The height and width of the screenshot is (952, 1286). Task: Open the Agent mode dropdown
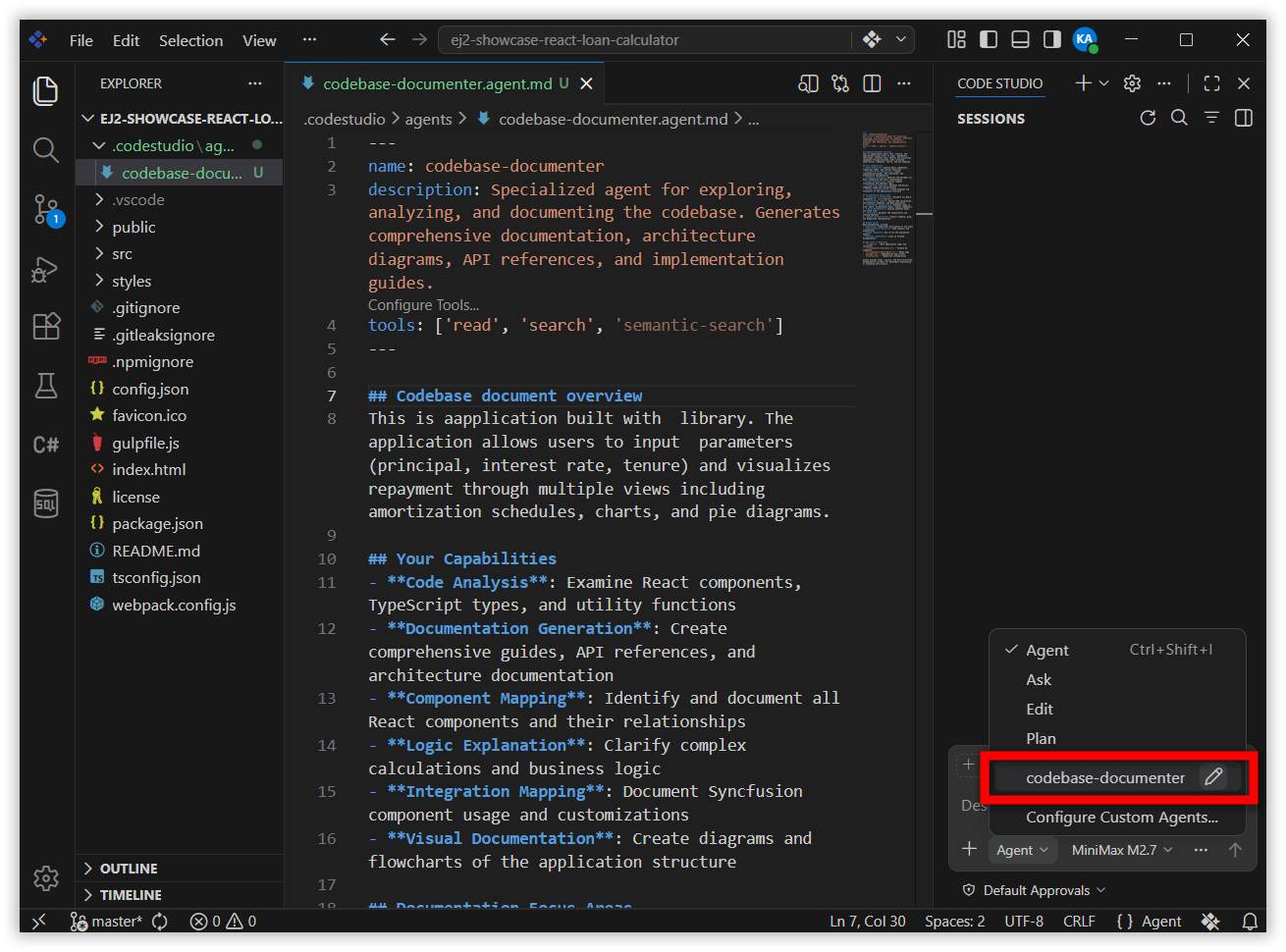coord(1022,850)
